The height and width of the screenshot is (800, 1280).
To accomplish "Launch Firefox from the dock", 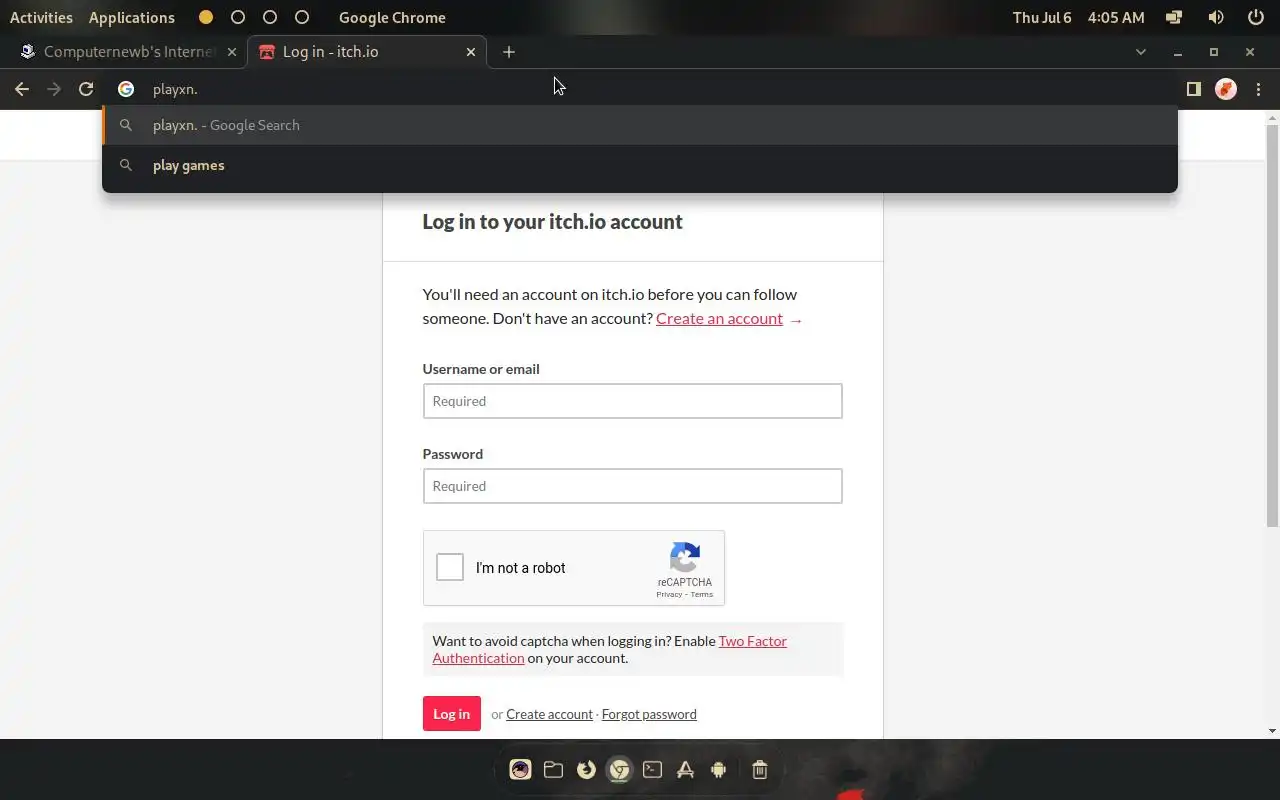I will (x=586, y=769).
